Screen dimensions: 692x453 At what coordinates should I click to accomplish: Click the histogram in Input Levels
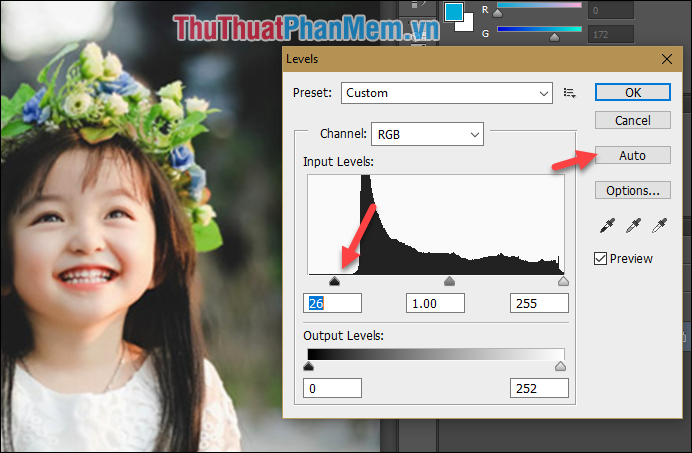pyautogui.click(x=436, y=225)
